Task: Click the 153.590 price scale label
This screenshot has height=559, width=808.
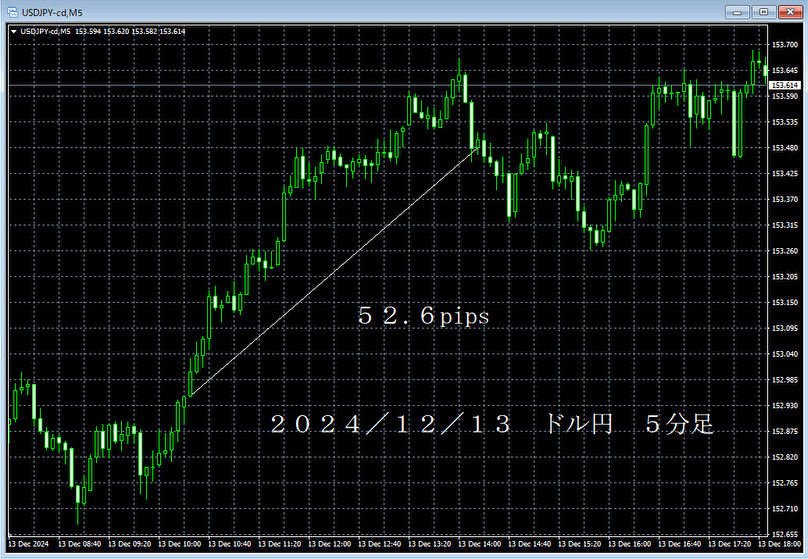Action: pos(785,96)
